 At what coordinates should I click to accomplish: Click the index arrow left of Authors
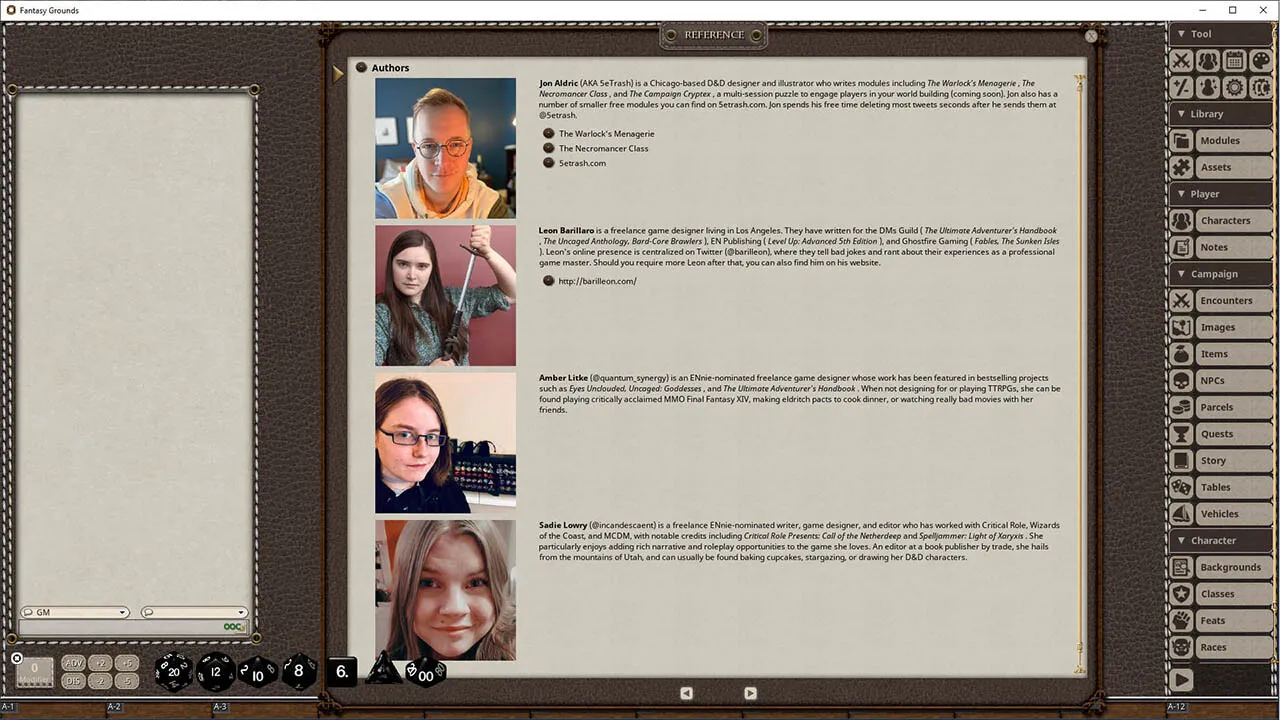(338, 73)
